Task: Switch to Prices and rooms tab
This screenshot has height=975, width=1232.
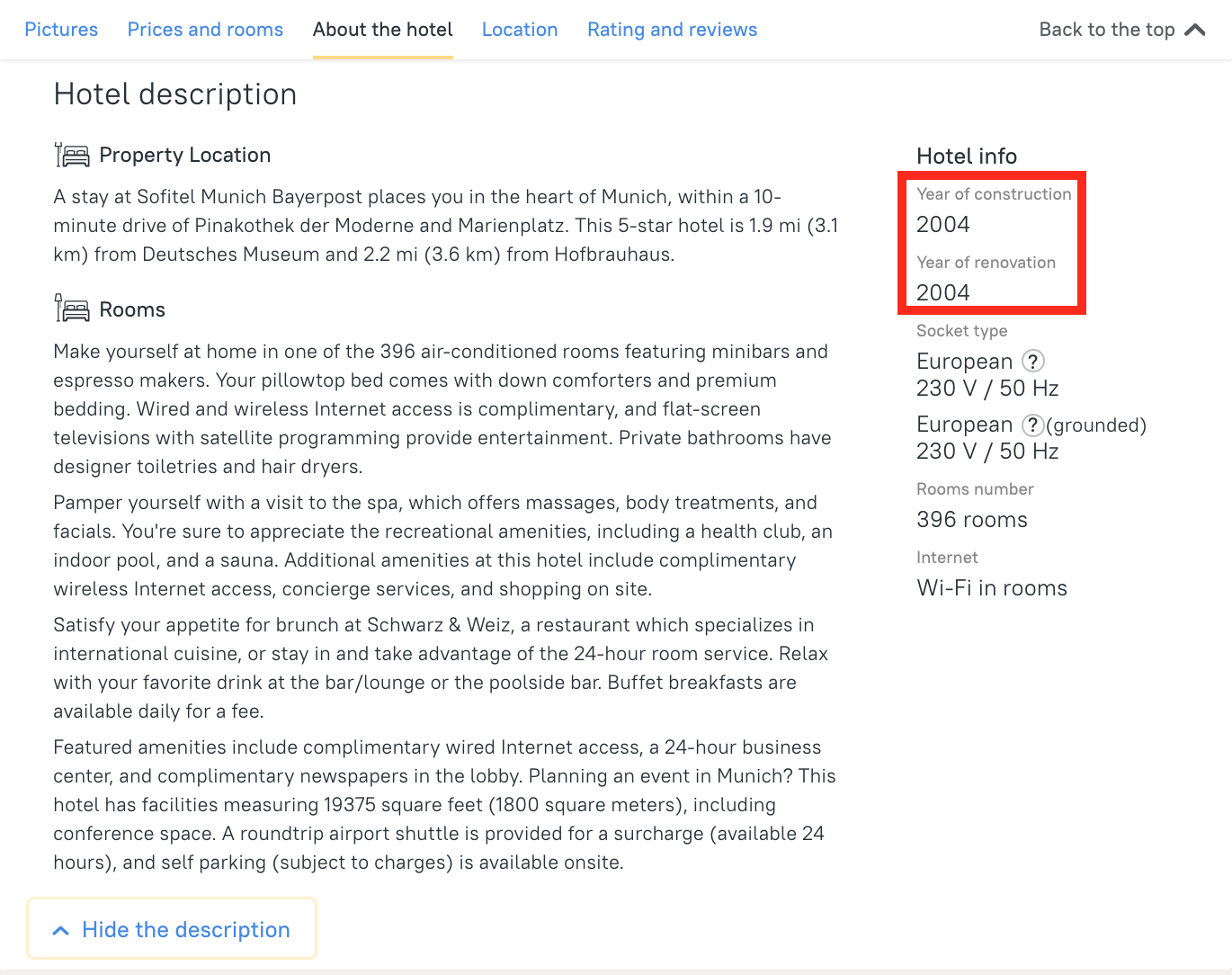Action: pos(205,30)
